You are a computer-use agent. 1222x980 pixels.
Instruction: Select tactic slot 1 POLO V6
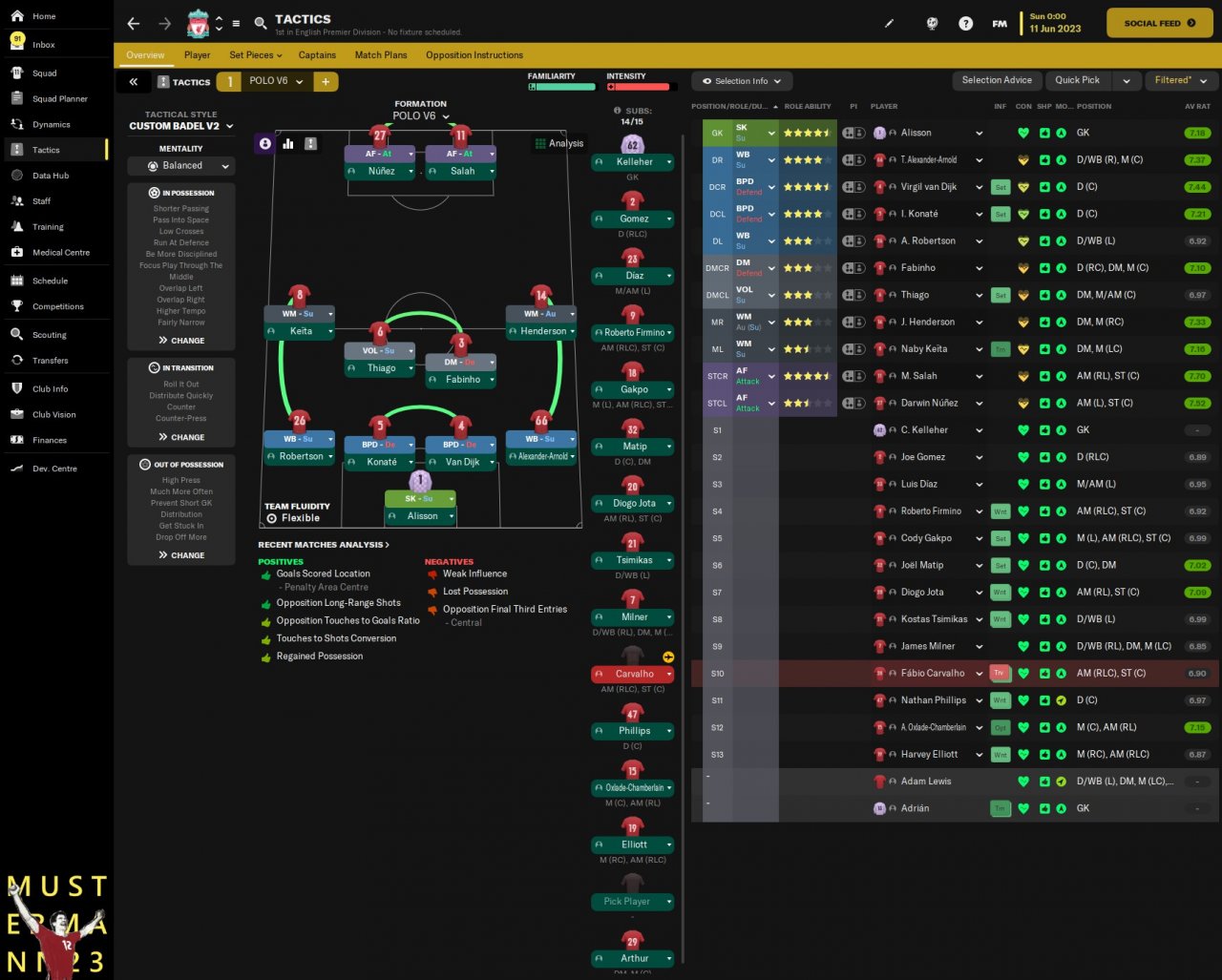click(263, 82)
